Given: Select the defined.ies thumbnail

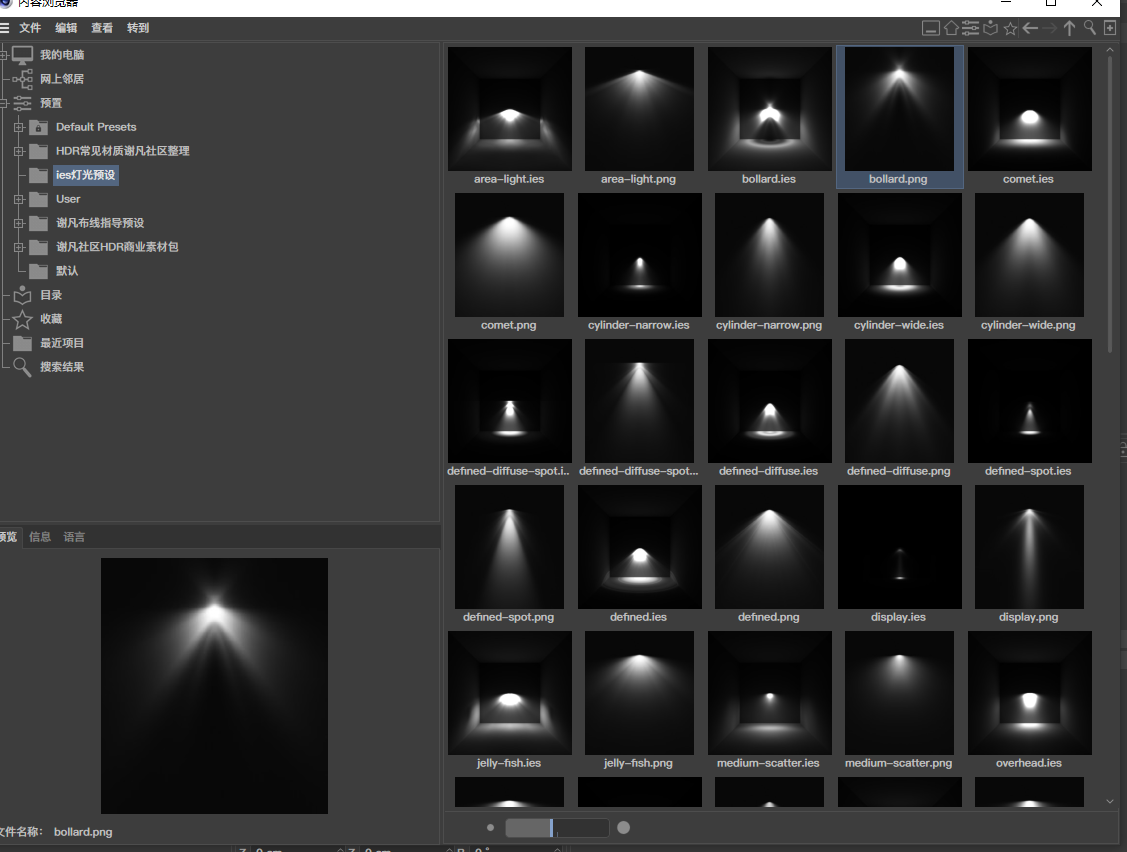Looking at the screenshot, I should click(x=639, y=547).
